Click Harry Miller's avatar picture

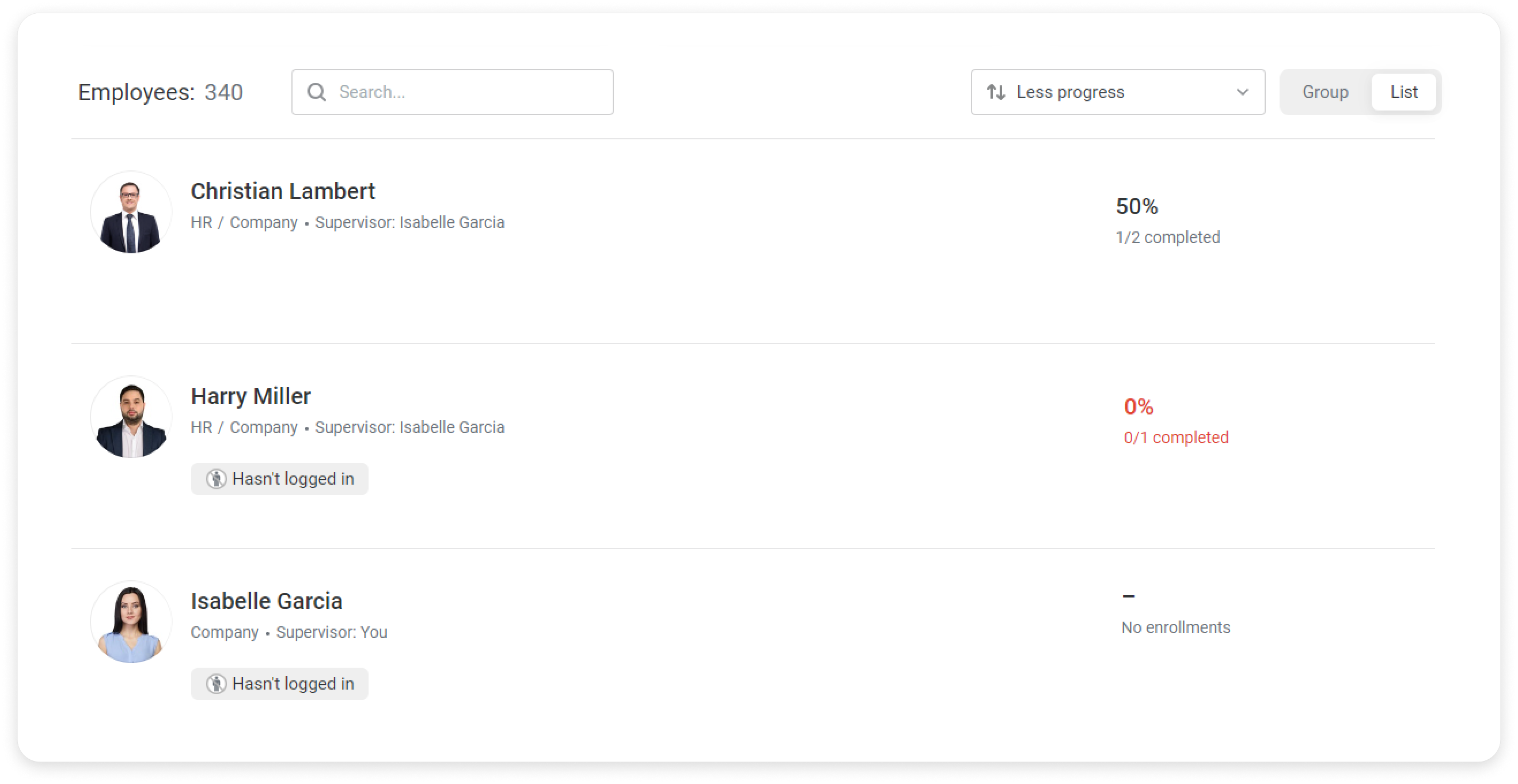click(131, 416)
